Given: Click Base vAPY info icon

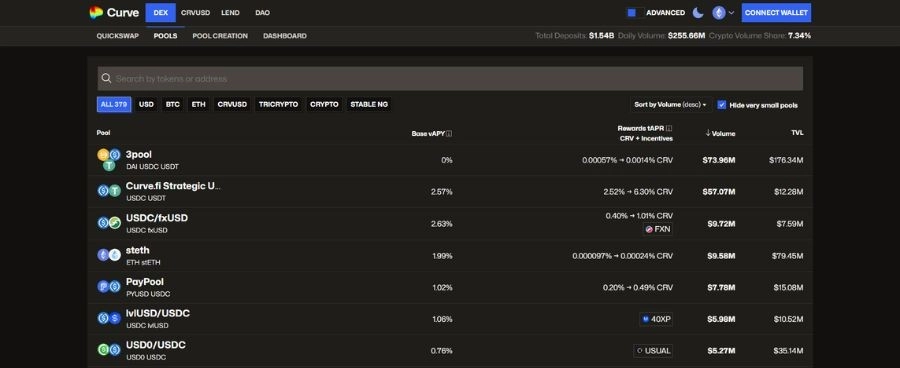Looking at the screenshot, I should (x=449, y=134).
